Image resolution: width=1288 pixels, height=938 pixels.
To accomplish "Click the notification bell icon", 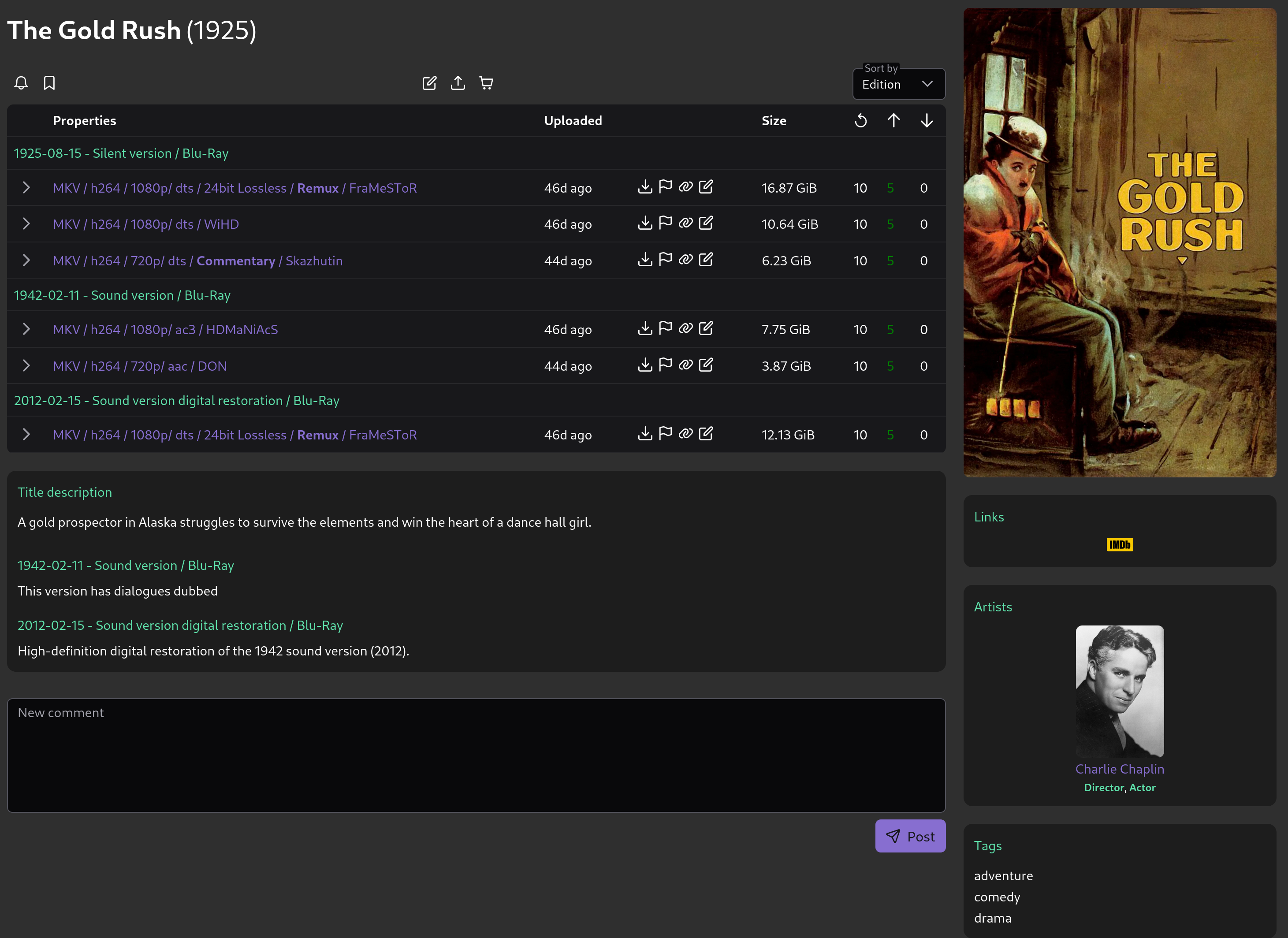I will [x=21, y=83].
